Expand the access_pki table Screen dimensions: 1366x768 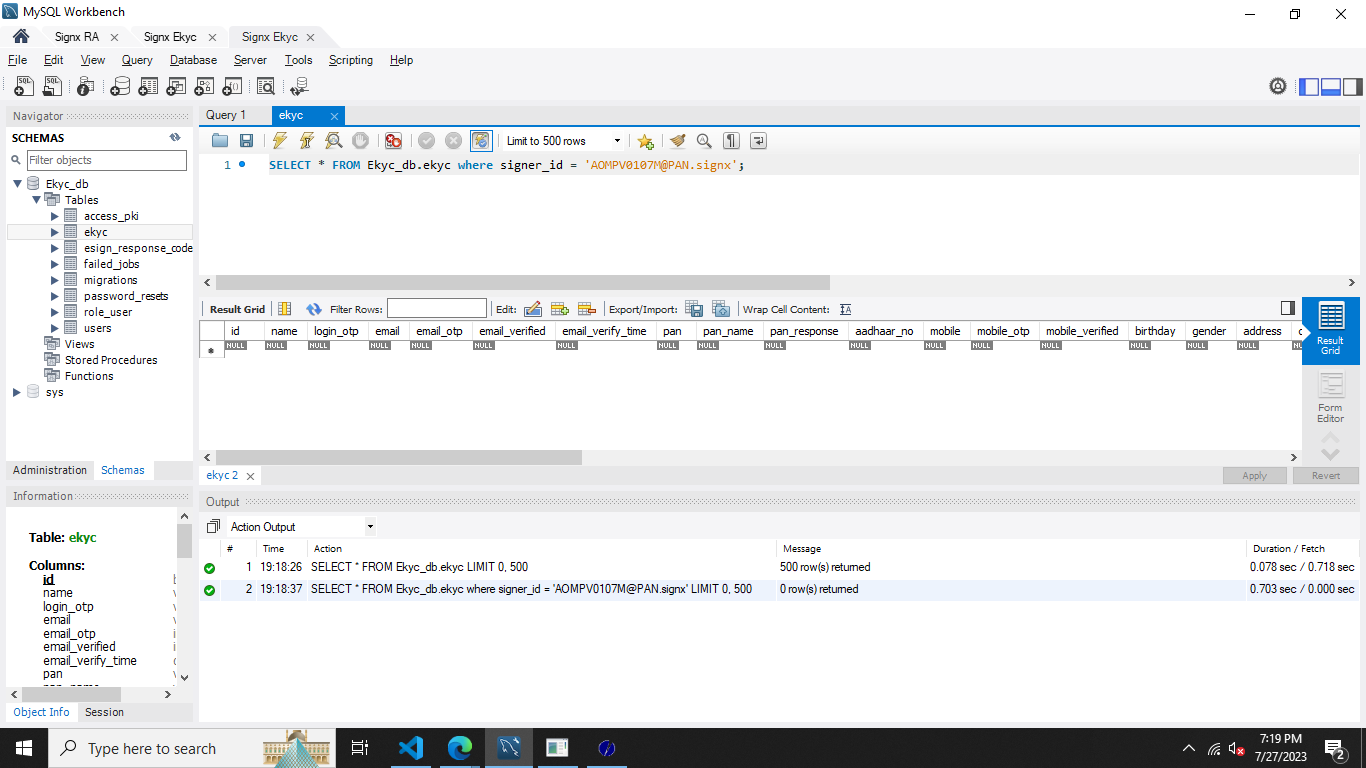(x=55, y=216)
